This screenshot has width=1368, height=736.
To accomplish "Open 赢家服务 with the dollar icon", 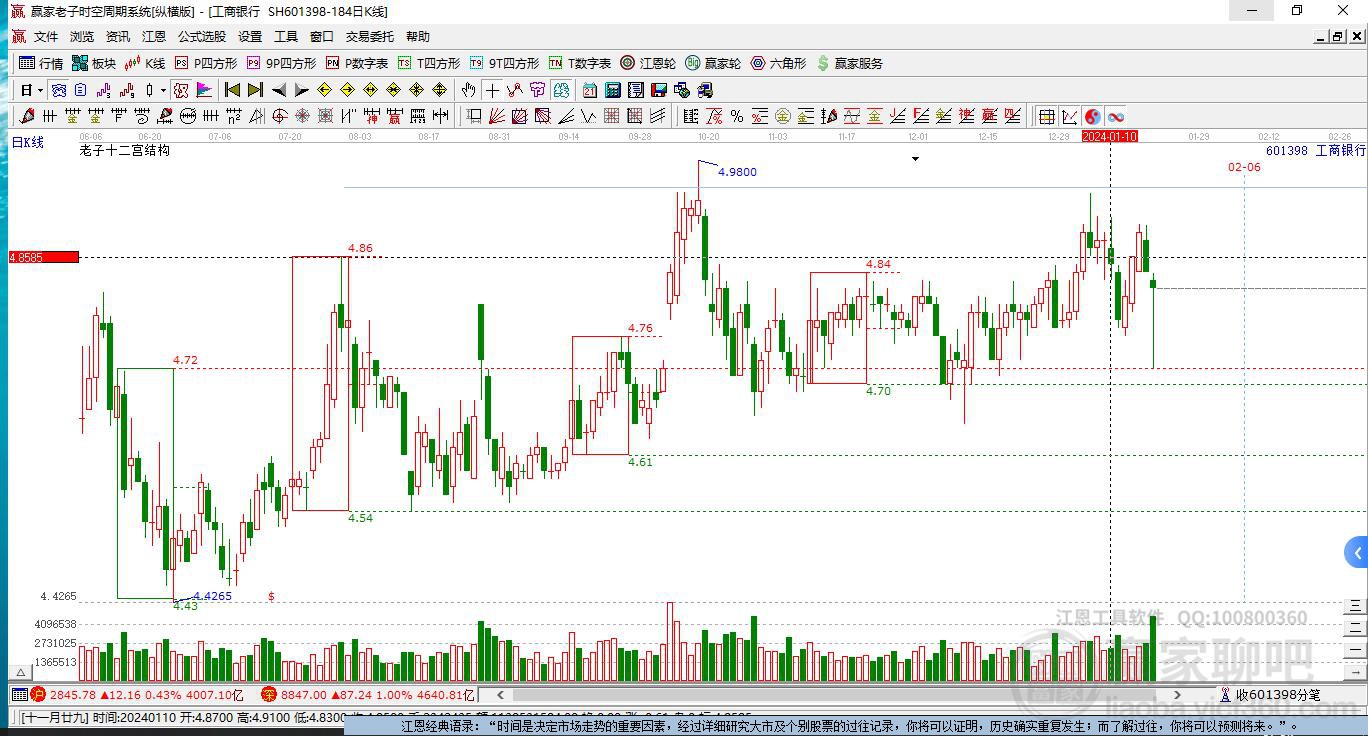I will tap(850, 63).
